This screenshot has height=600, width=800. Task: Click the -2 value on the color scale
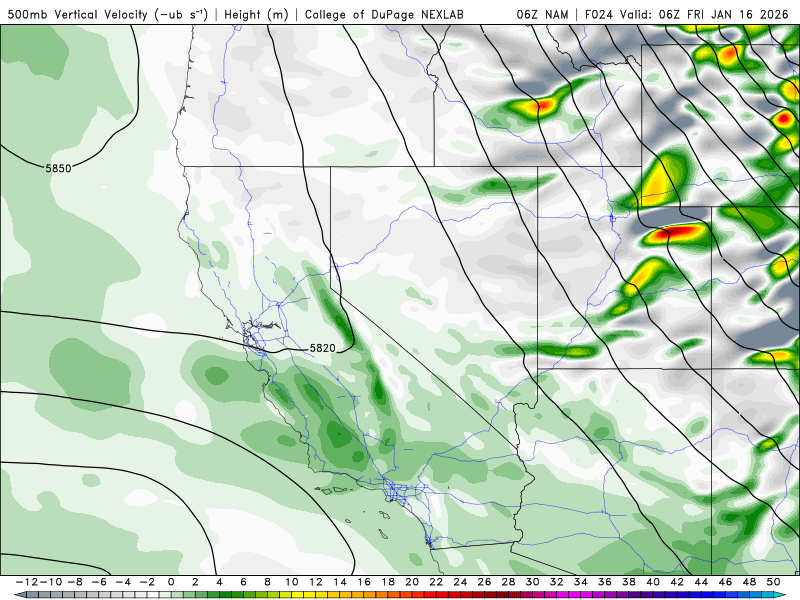coord(147,582)
